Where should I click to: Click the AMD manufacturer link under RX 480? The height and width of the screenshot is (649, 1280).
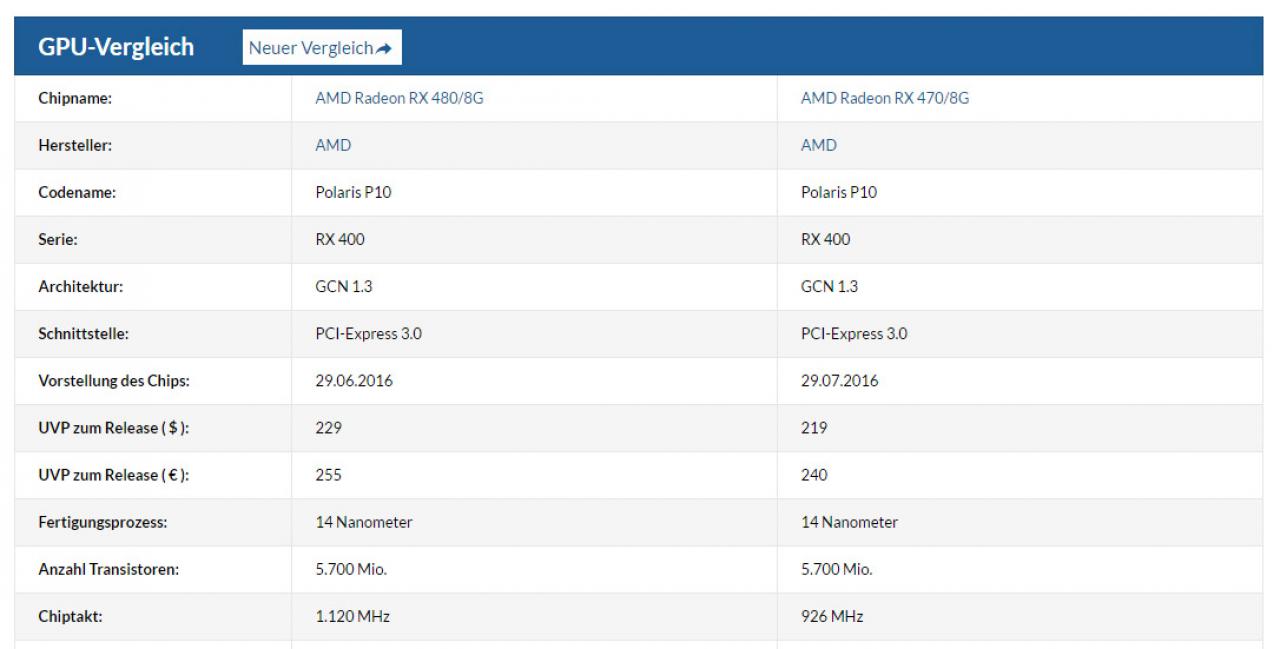click(x=333, y=145)
